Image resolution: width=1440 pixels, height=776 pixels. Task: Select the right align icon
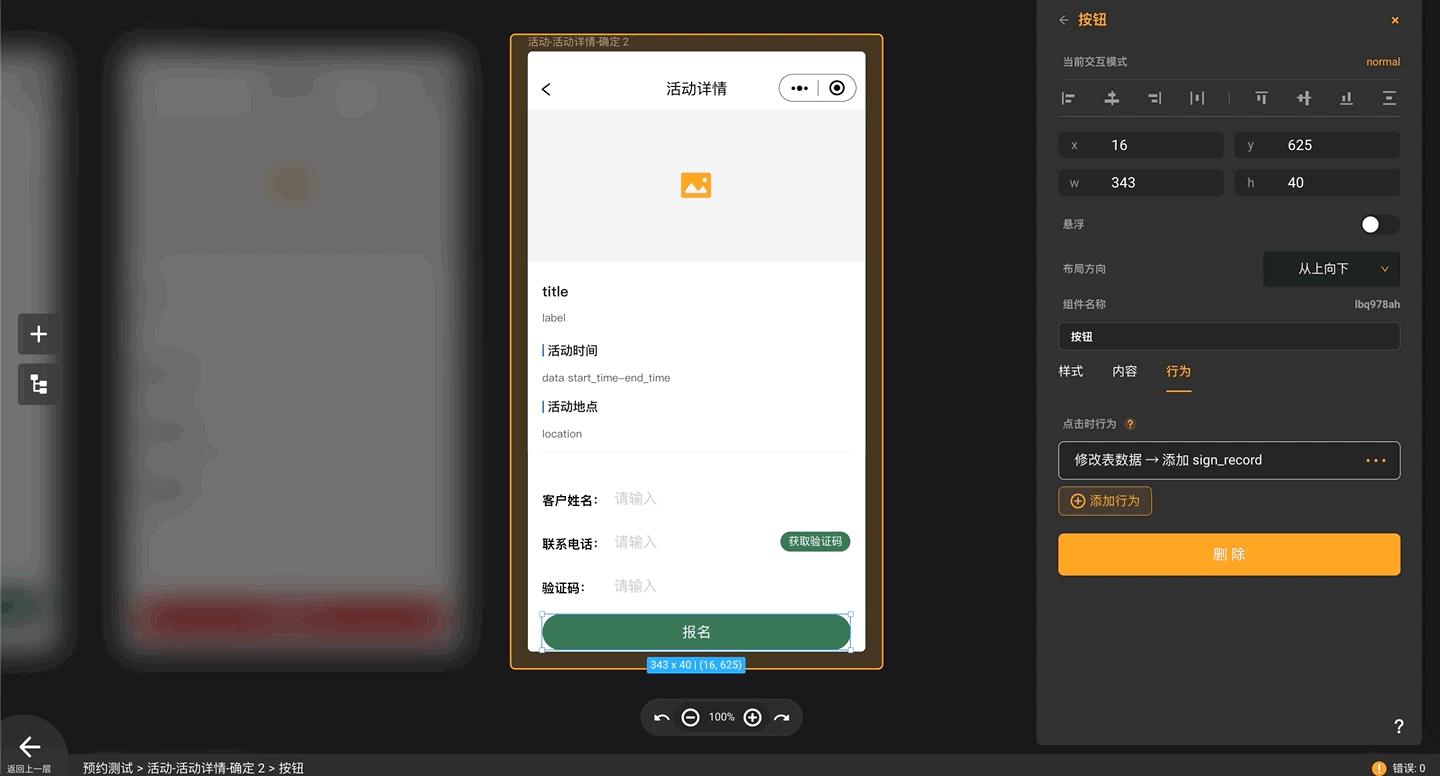(x=1154, y=98)
